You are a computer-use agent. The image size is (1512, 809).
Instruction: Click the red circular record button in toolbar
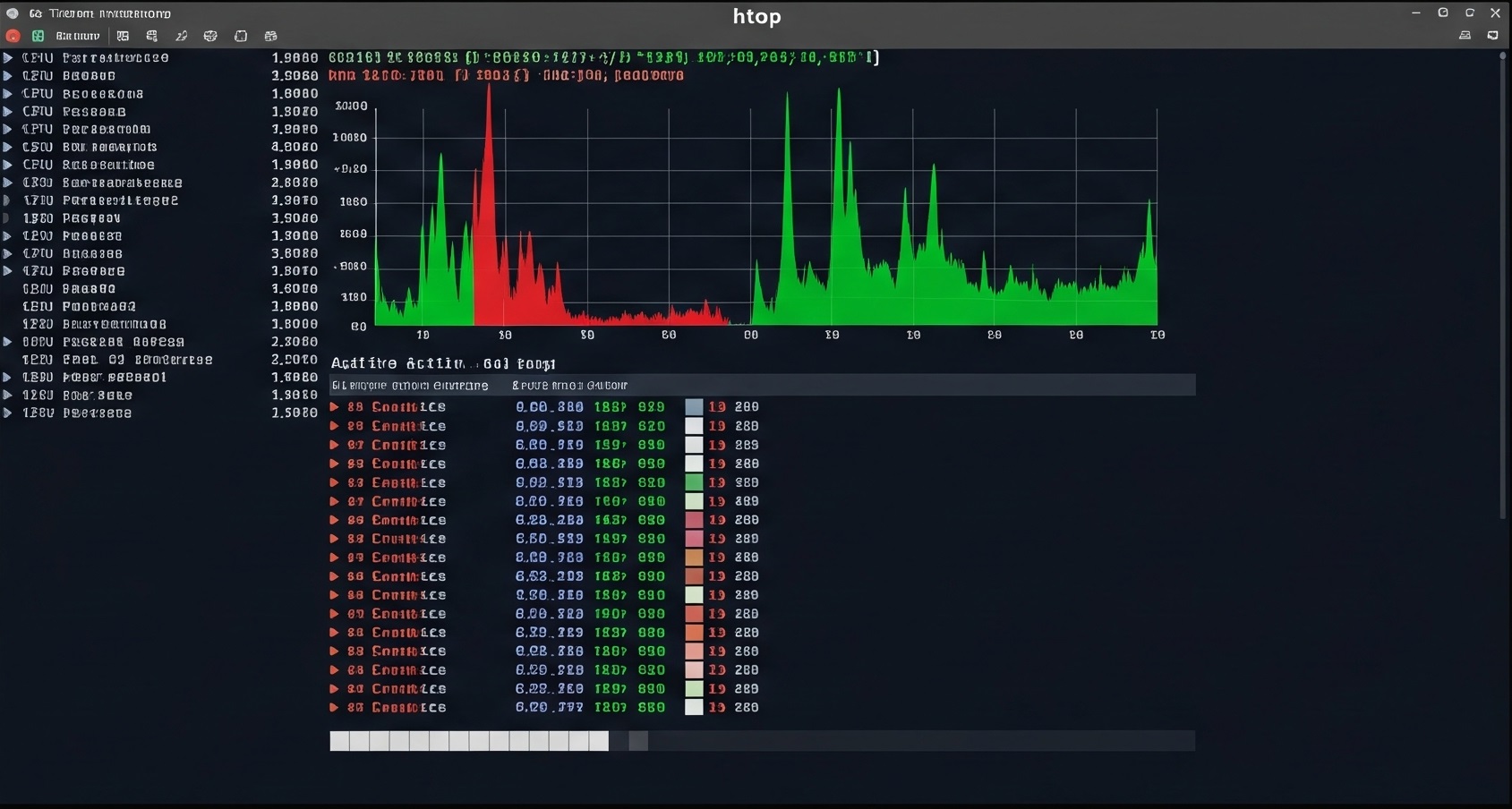[13, 37]
